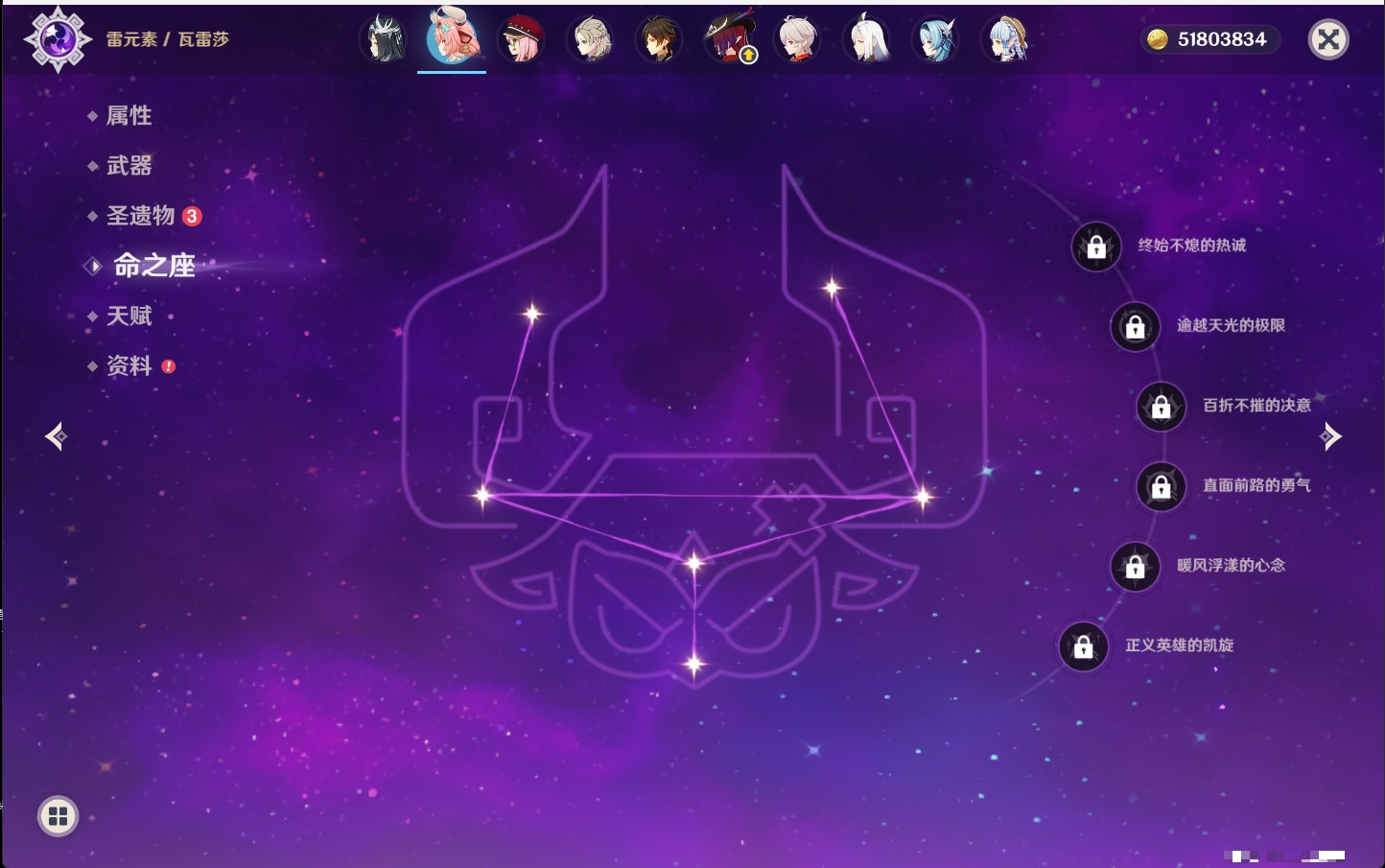Click the red exclamation badge on 资料

tap(169, 365)
